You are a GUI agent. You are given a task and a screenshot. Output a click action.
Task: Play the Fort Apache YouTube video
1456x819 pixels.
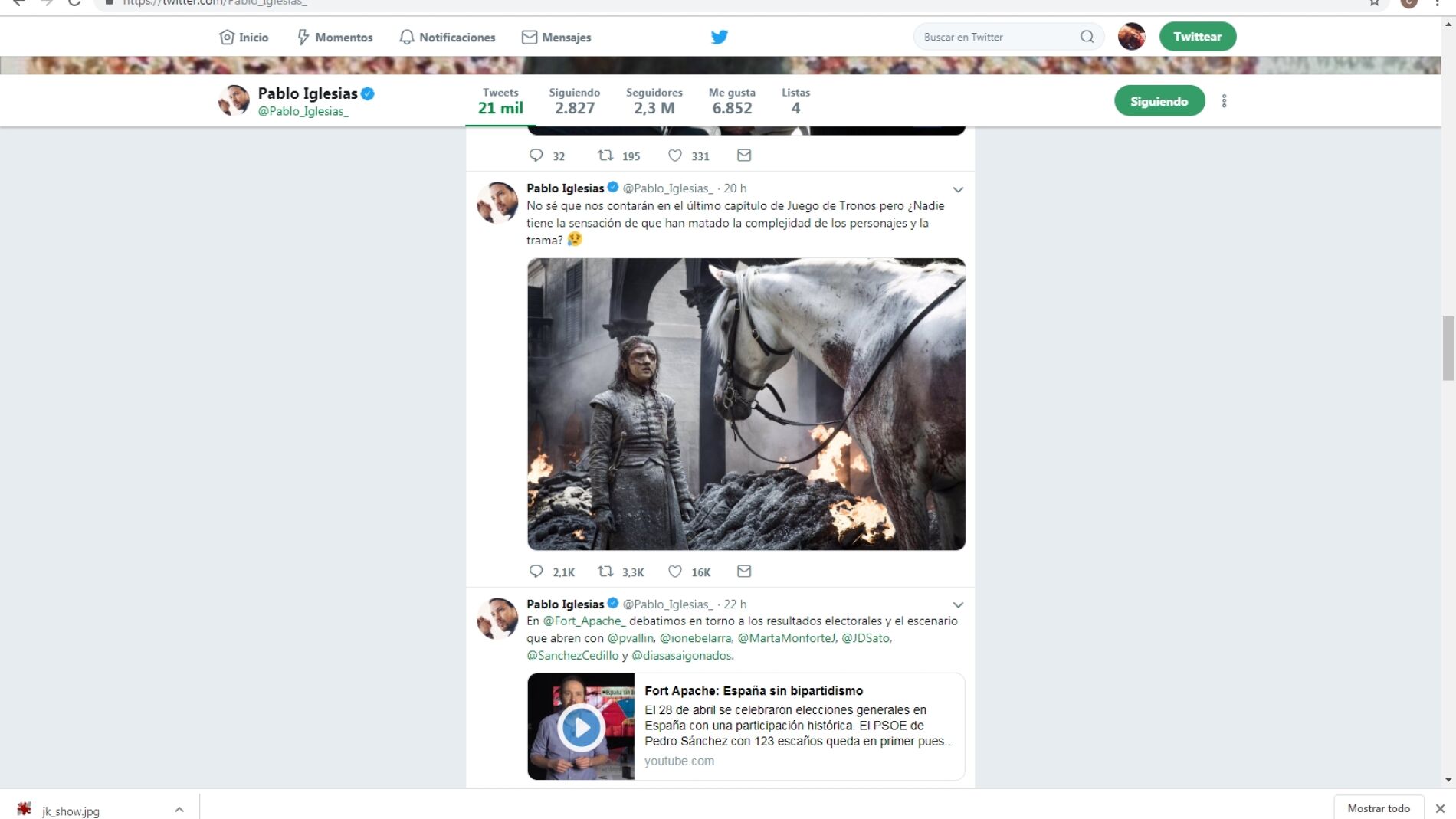581,726
